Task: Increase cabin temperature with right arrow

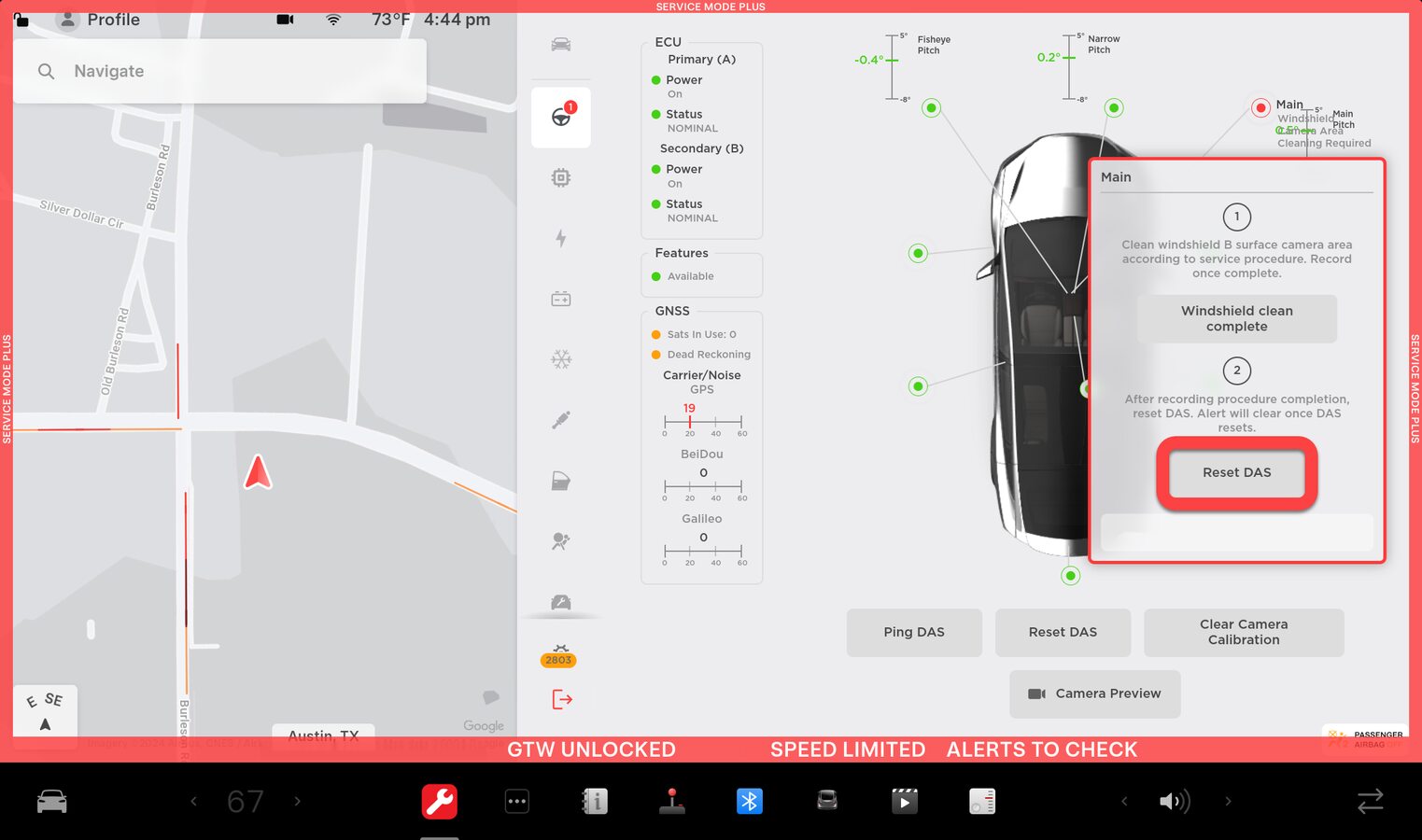Action: tap(297, 801)
